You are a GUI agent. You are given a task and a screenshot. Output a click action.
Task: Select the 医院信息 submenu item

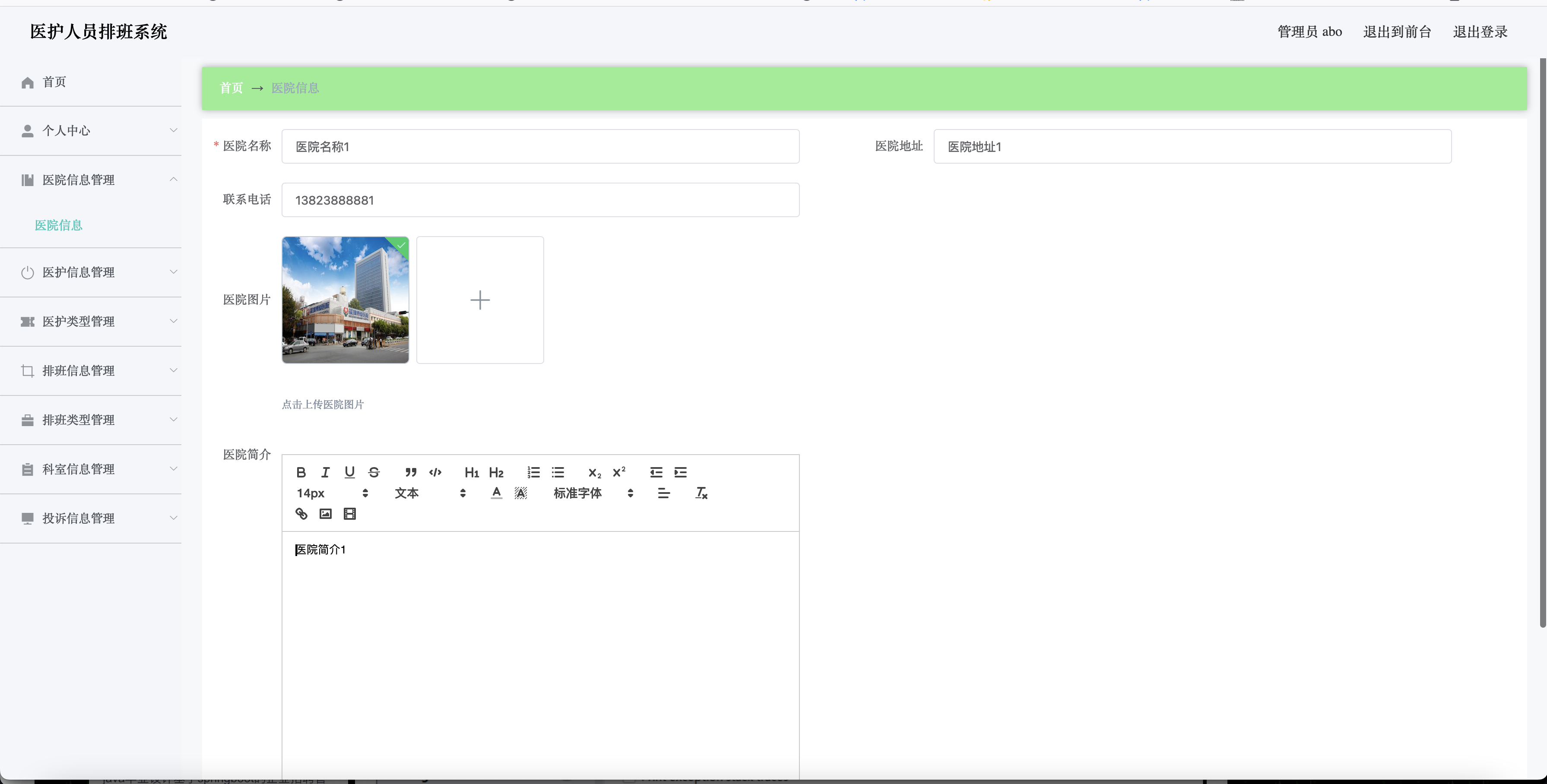(58, 225)
